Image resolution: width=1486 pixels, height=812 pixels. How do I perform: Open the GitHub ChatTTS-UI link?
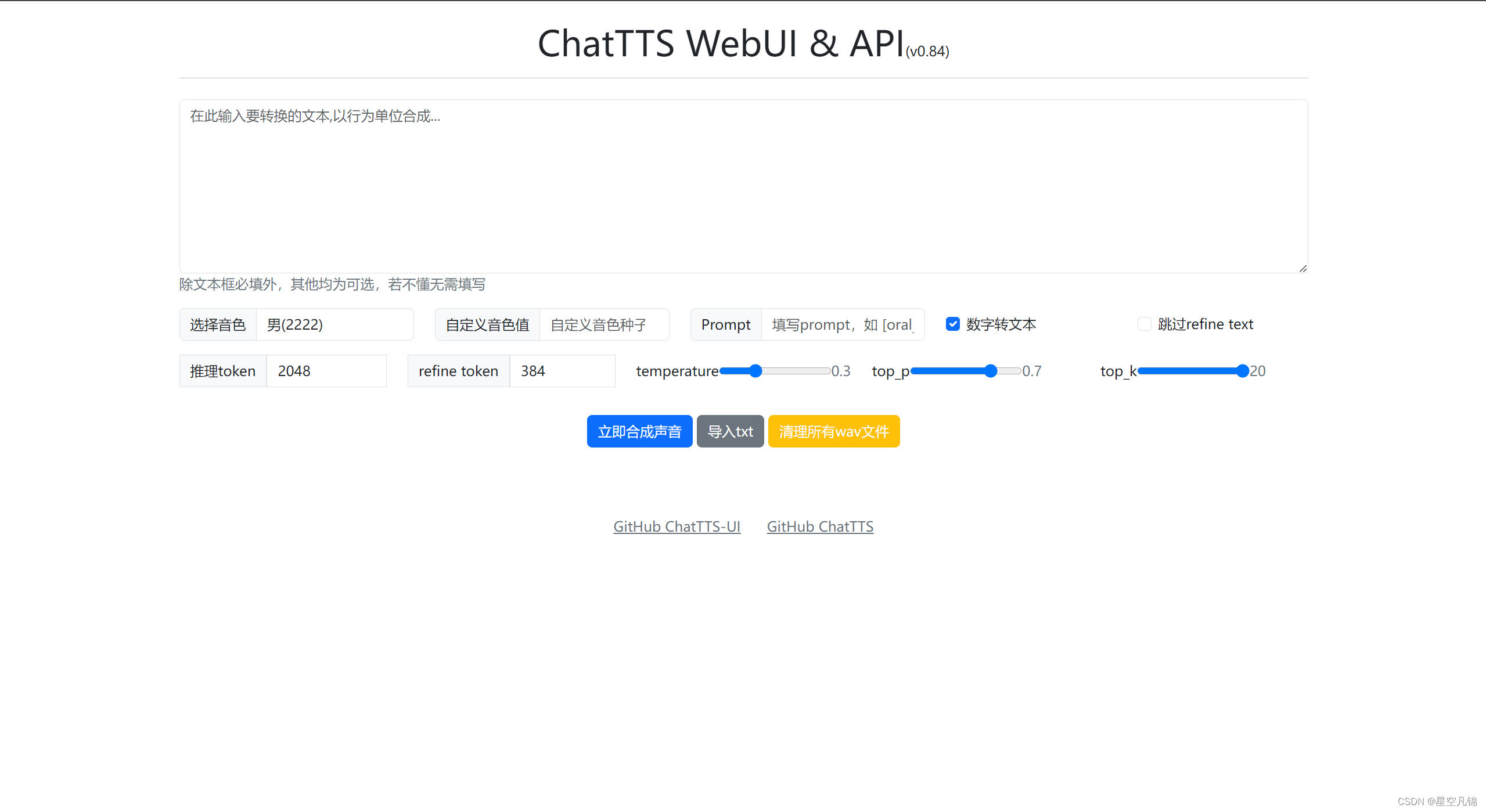pyautogui.click(x=677, y=526)
